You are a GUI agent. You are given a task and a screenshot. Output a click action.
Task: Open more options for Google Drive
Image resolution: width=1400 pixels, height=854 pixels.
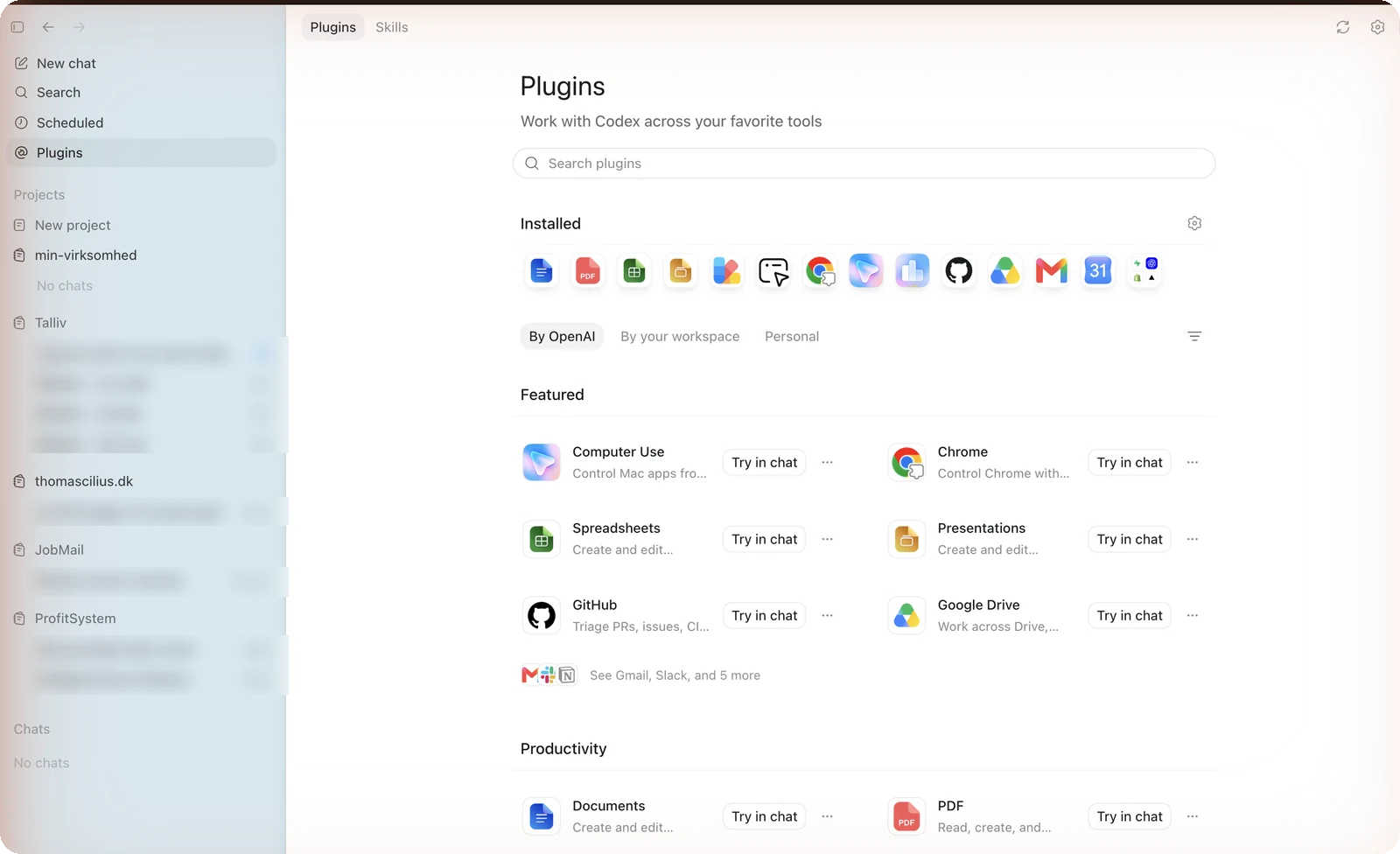tap(1192, 615)
